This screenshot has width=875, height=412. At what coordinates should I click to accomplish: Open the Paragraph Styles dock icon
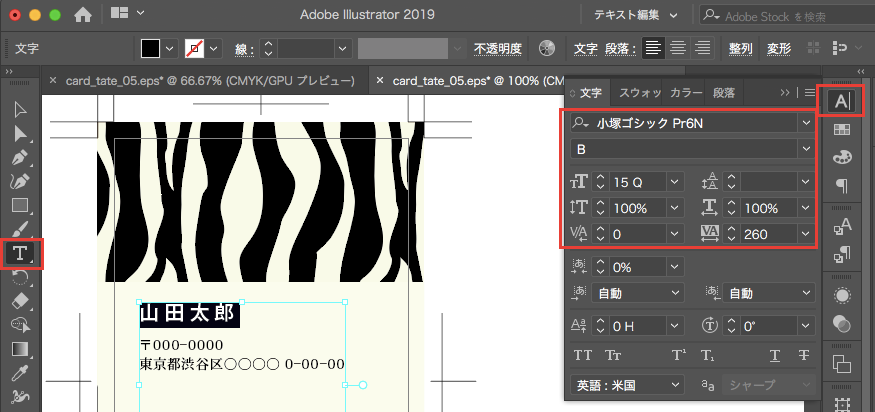[842, 255]
